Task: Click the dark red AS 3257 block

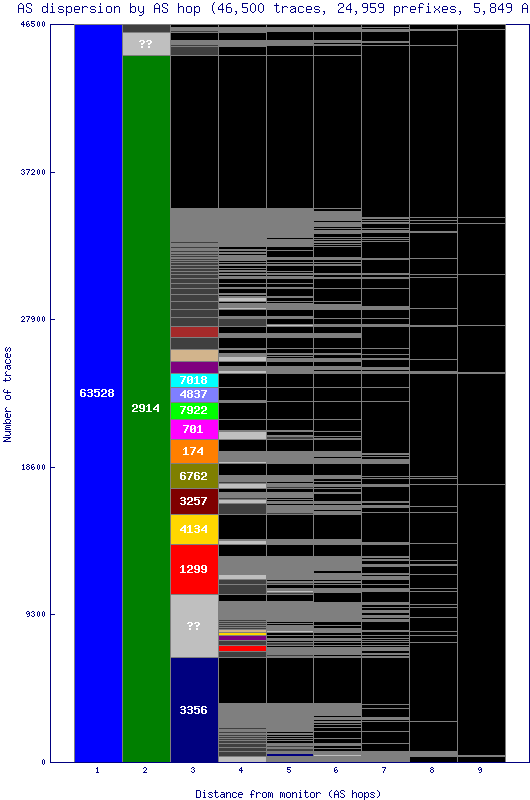Action: tap(194, 502)
